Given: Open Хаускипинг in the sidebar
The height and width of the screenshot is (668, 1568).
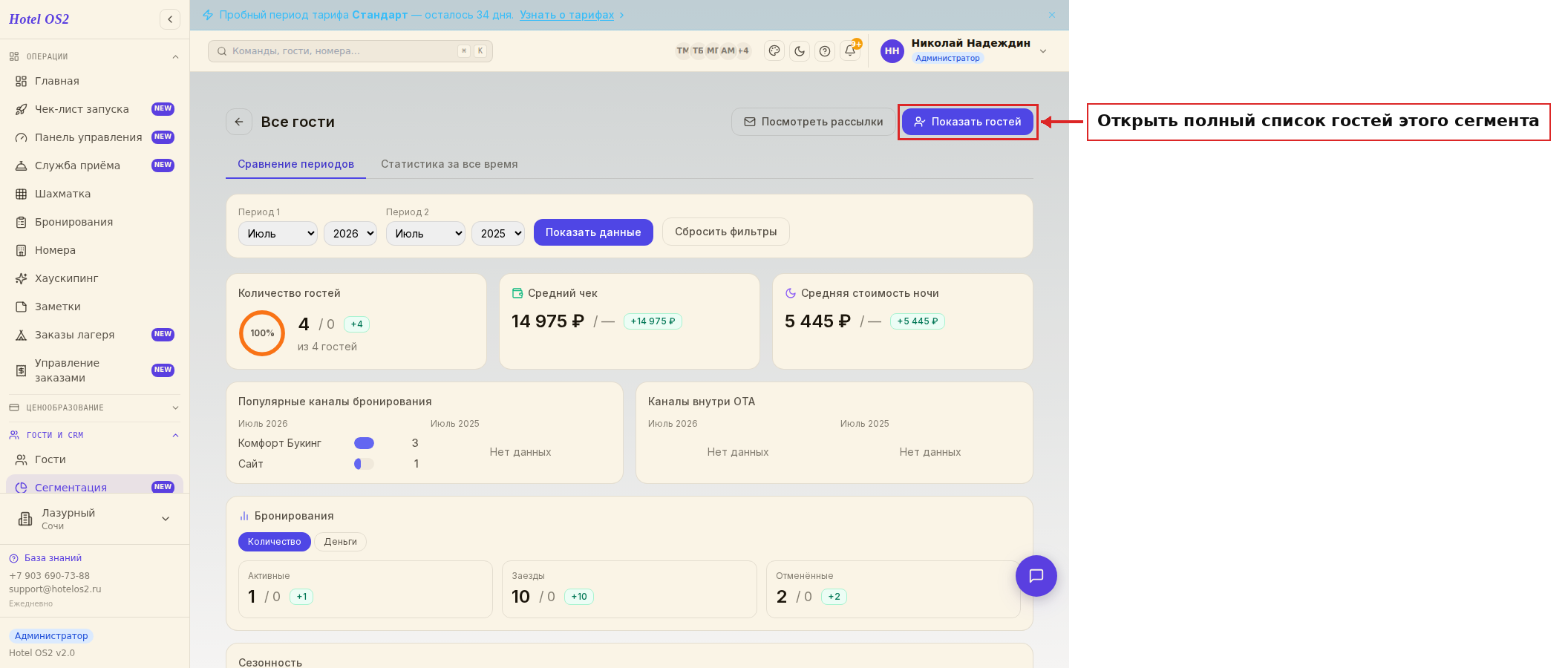Looking at the screenshot, I should (94, 278).
